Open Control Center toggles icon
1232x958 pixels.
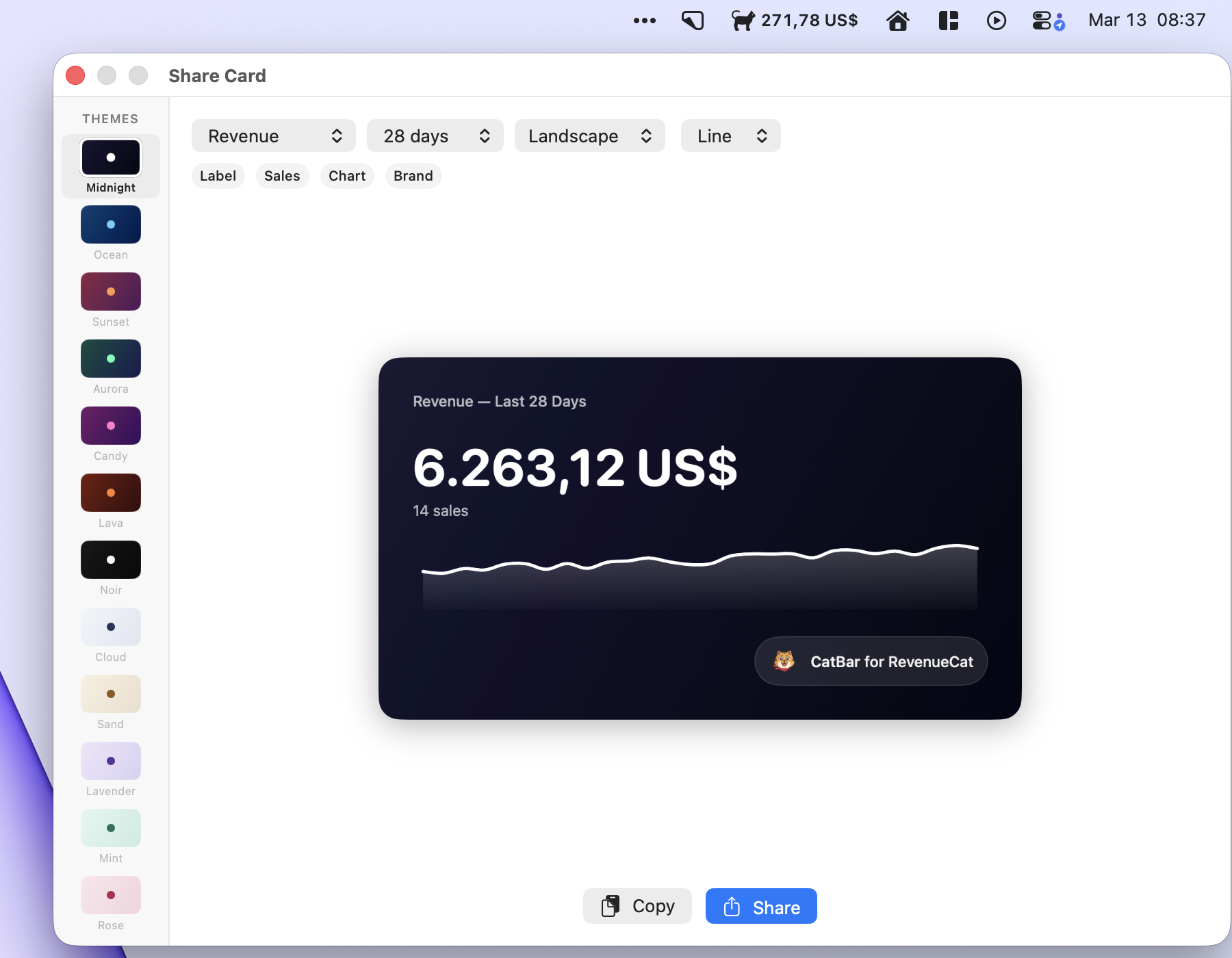[1047, 21]
